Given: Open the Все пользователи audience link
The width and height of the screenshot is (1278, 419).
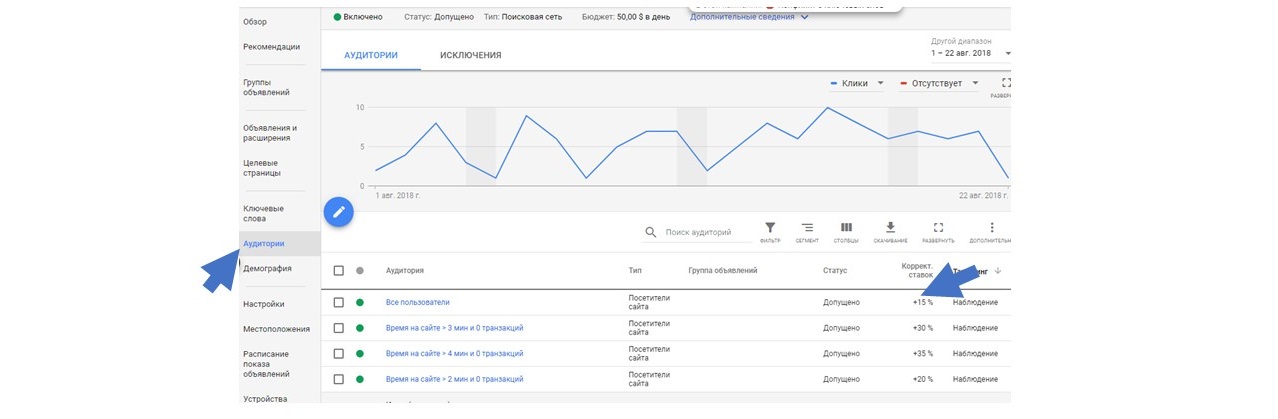Looking at the screenshot, I should [417, 302].
